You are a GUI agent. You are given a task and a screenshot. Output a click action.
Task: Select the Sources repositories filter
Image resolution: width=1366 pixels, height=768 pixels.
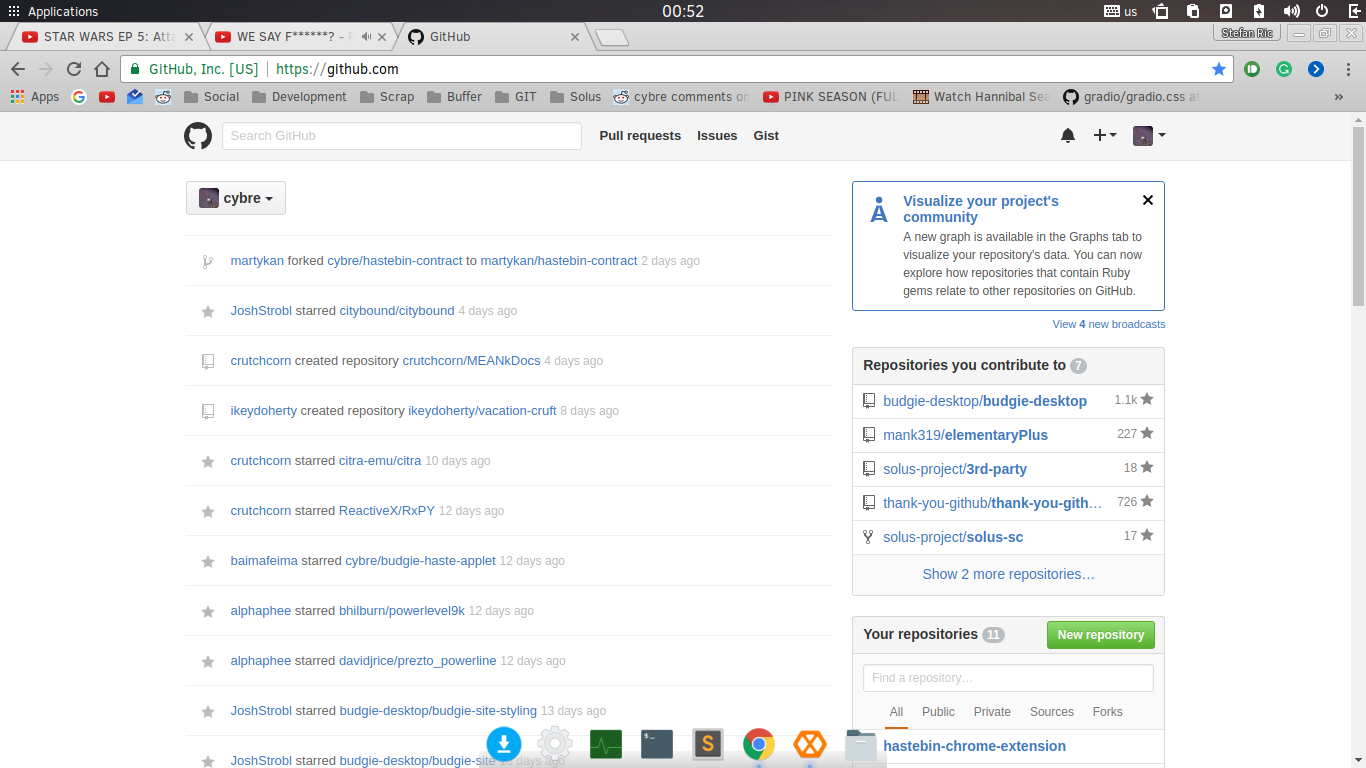tap(1052, 712)
